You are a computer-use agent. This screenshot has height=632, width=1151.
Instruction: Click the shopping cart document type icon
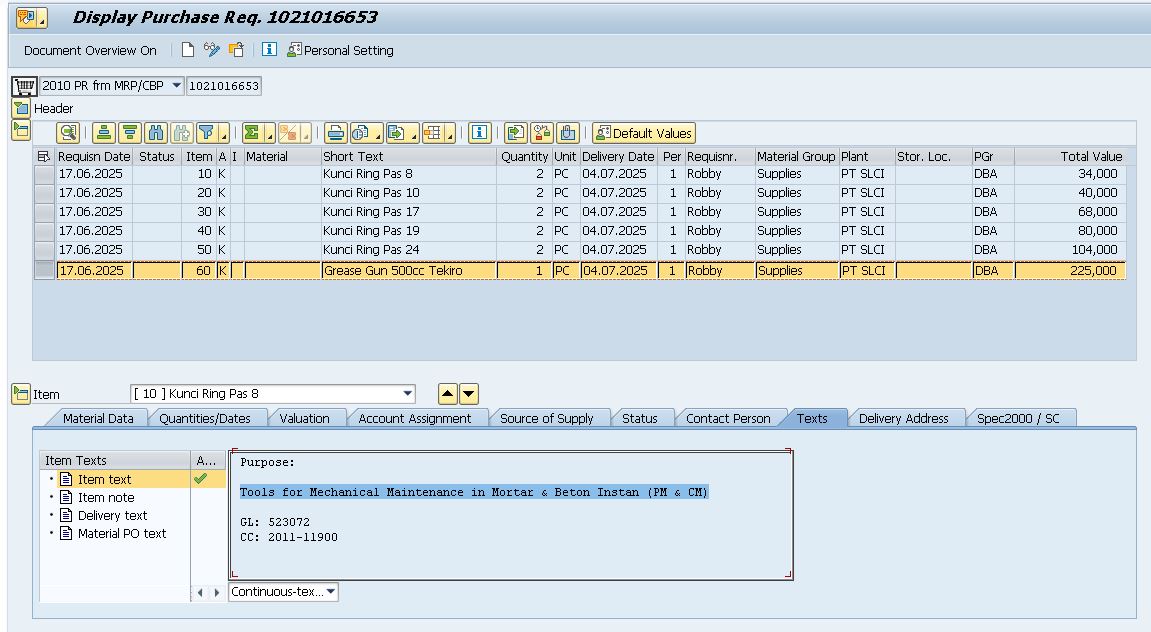(24, 86)
